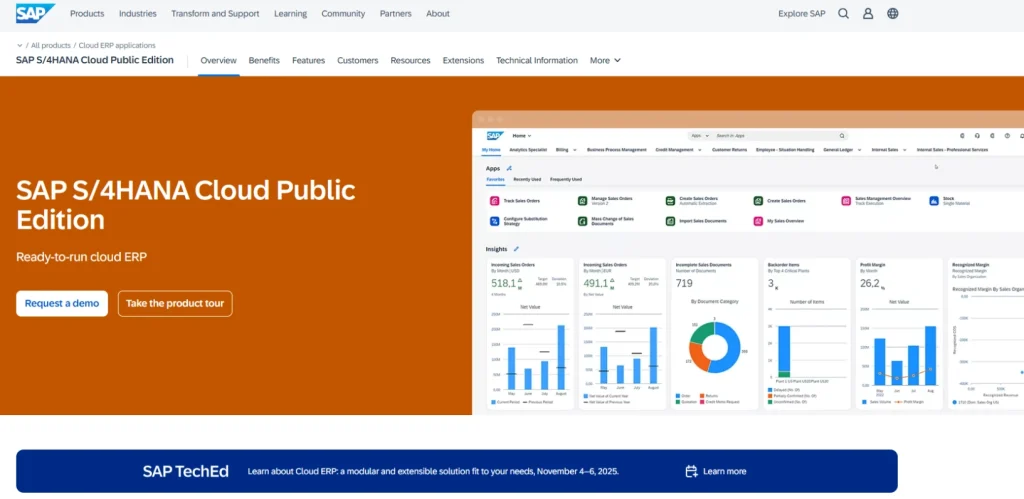Click the My Sales Overview icon in the preview
Screen dimensions: 1024x499
[758, 221]
